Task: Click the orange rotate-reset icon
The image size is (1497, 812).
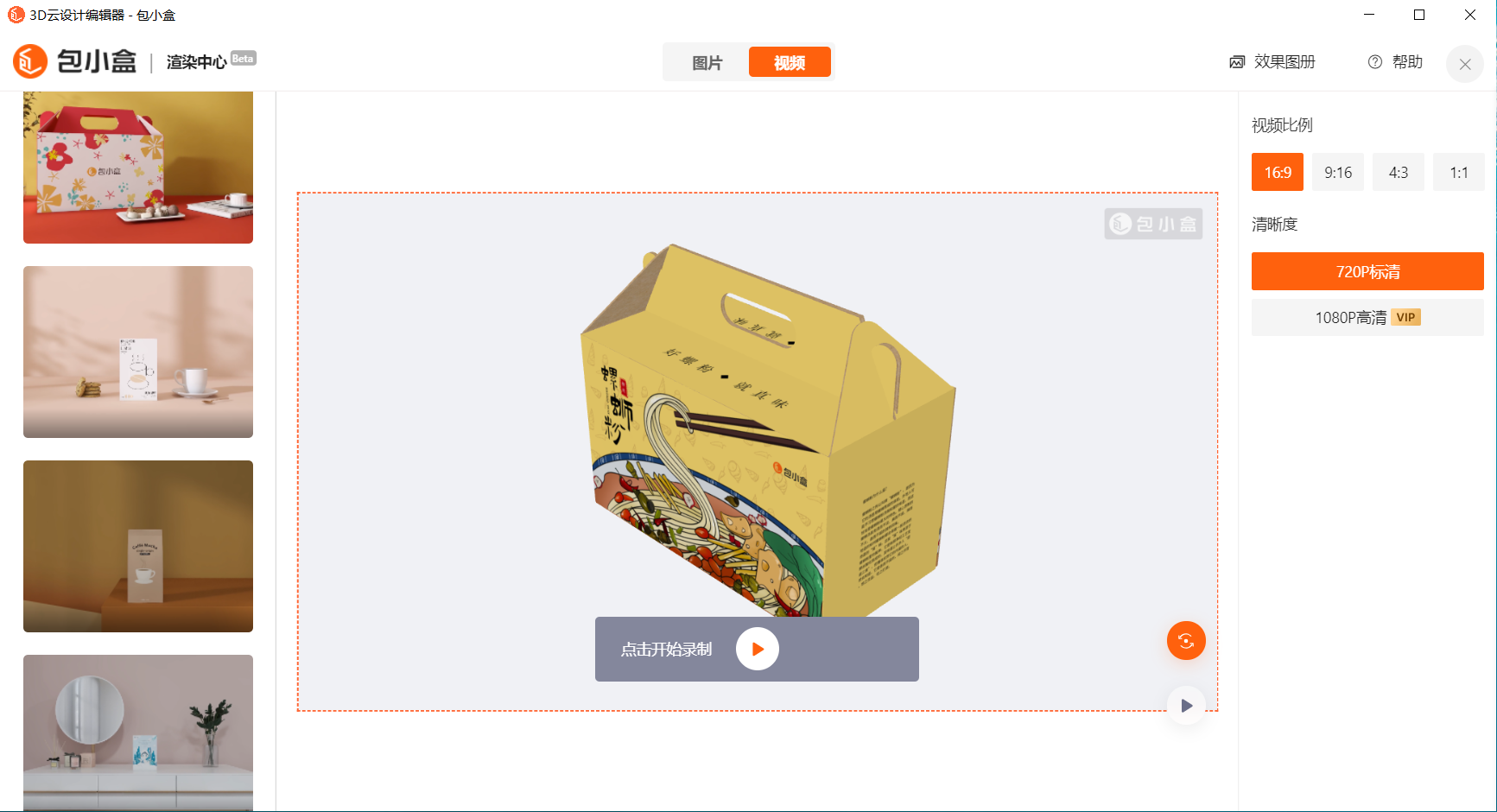Action: [1186, 641]
